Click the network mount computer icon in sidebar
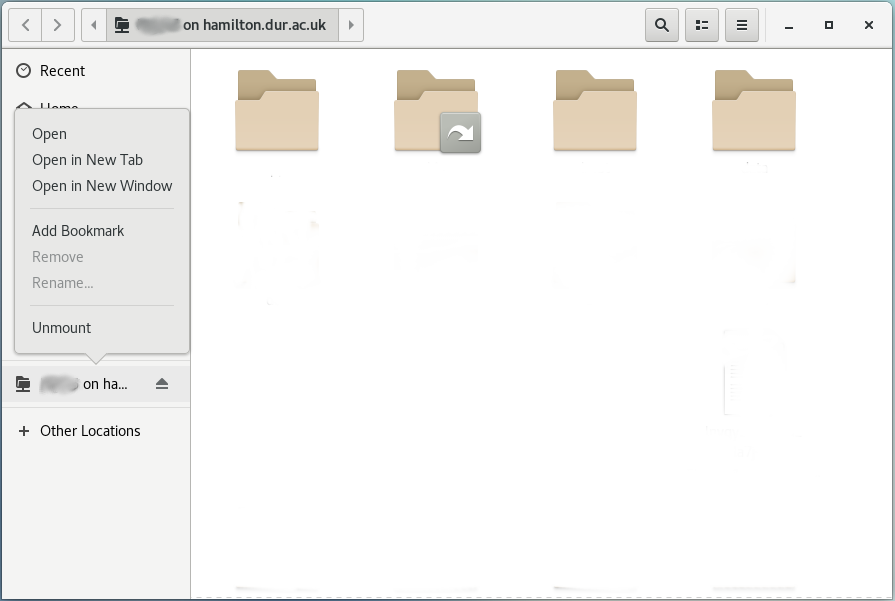This screenshot has height=601, width=895. [x=23, y=384]
